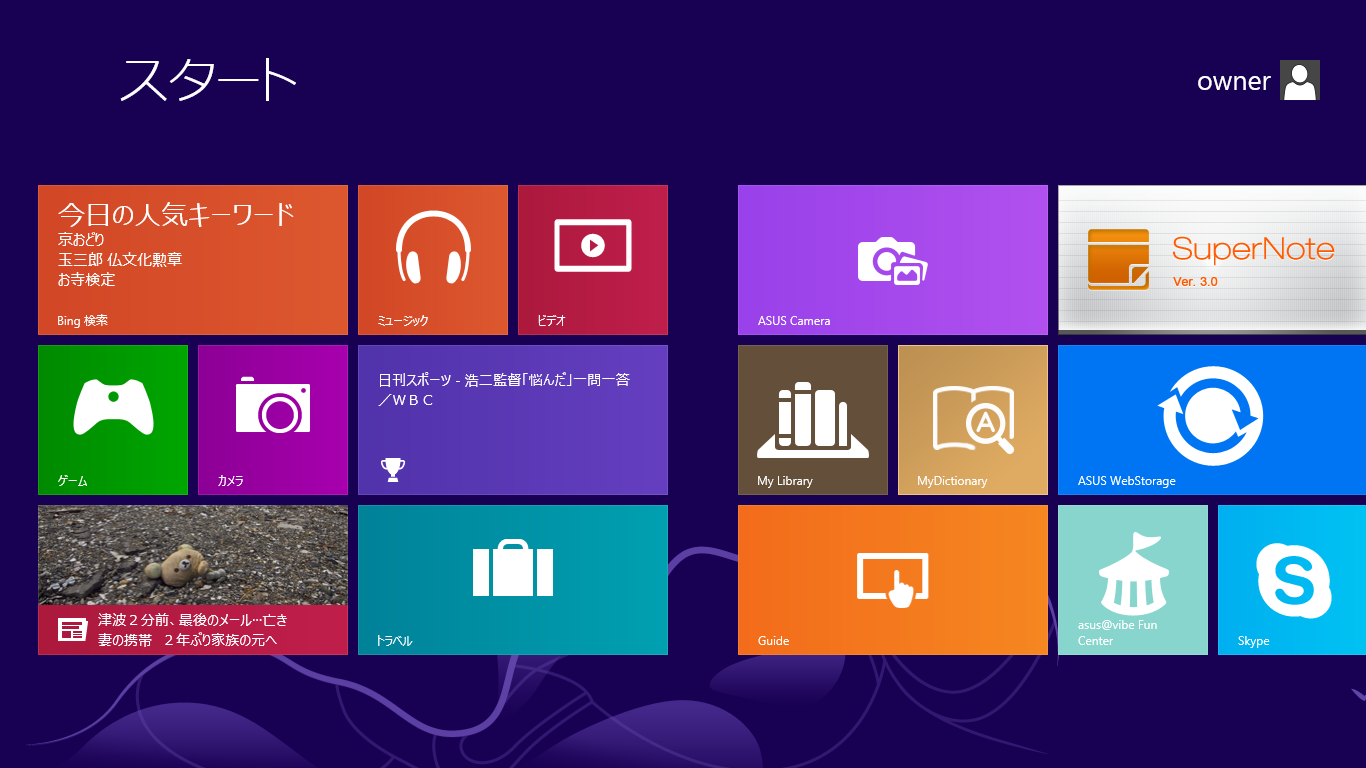Click the newspaper icon on news tile
This screenshot has height=768, width=1366.
[x=72, y=629]
